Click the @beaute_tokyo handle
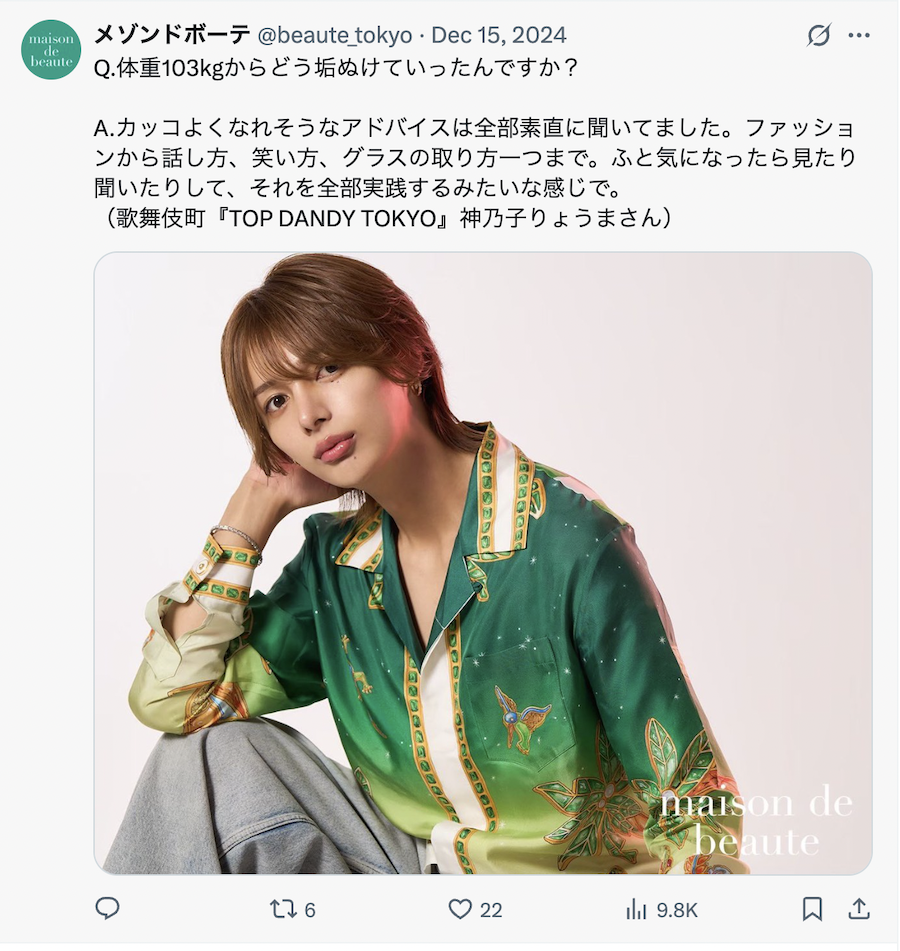 335,35
